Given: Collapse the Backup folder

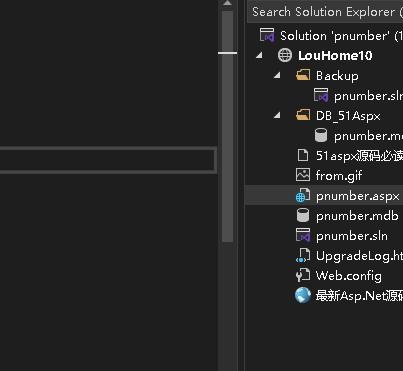Looking at the screenshot, I should [x=277, y=75].
